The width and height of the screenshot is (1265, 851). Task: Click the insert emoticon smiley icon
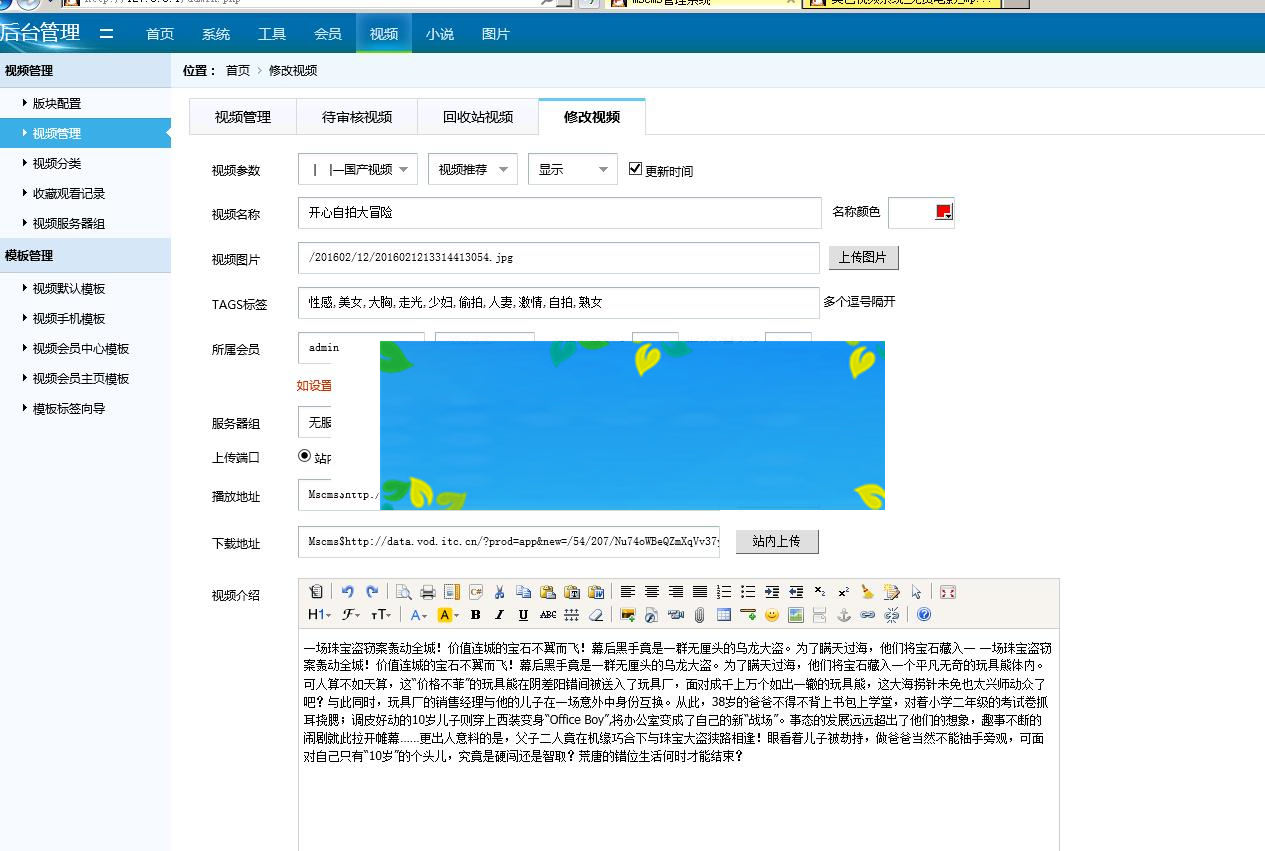771,615
